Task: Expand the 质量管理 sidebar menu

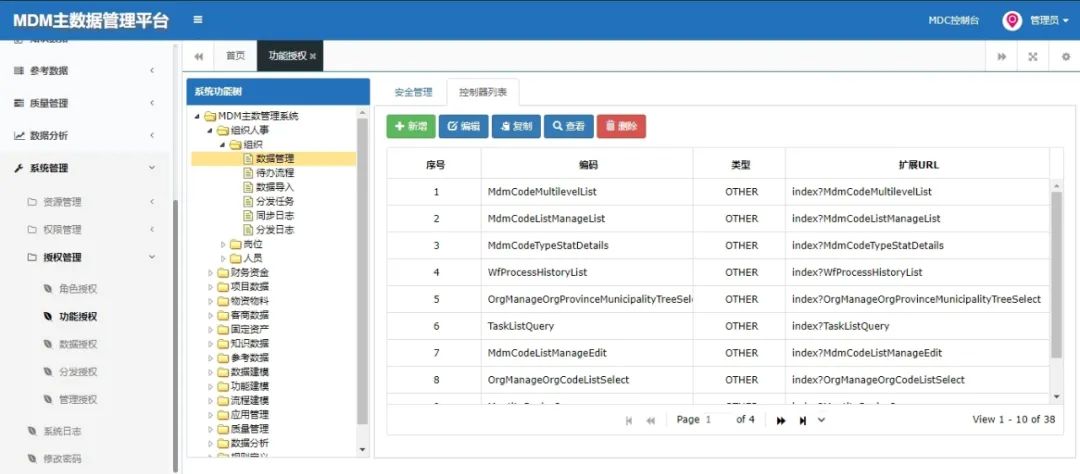Action: tap(85, 103)
